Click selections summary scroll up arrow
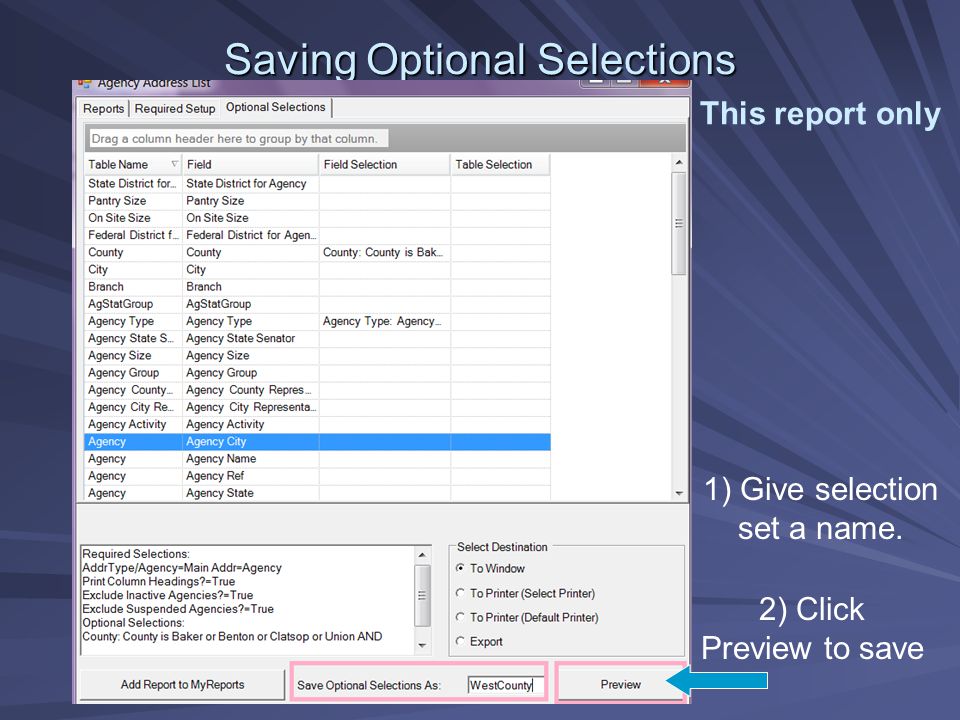This screenshot has width=960, height=720. [x=422, y=555]
